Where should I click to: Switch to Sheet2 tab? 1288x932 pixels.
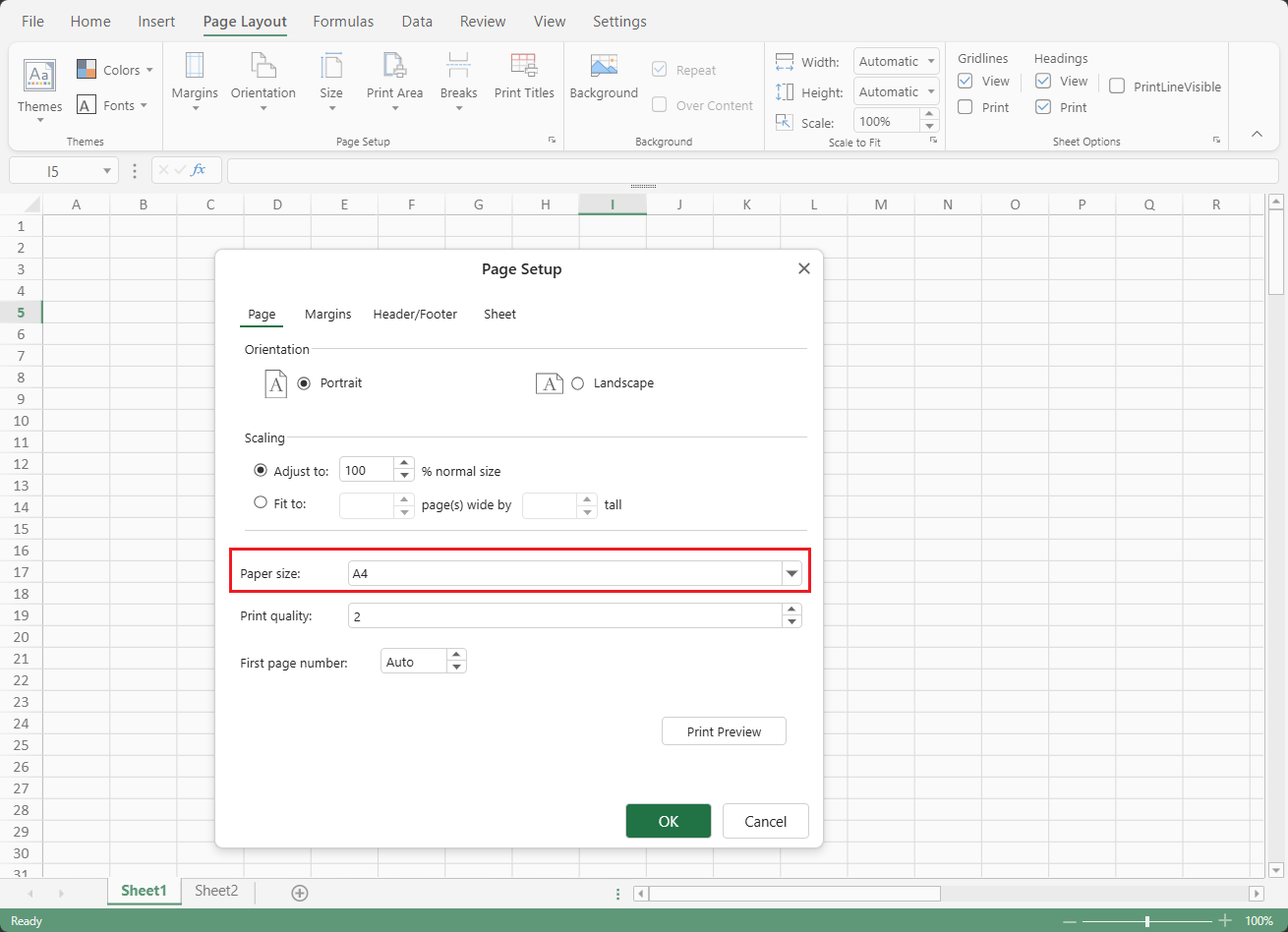click(216, 891)
